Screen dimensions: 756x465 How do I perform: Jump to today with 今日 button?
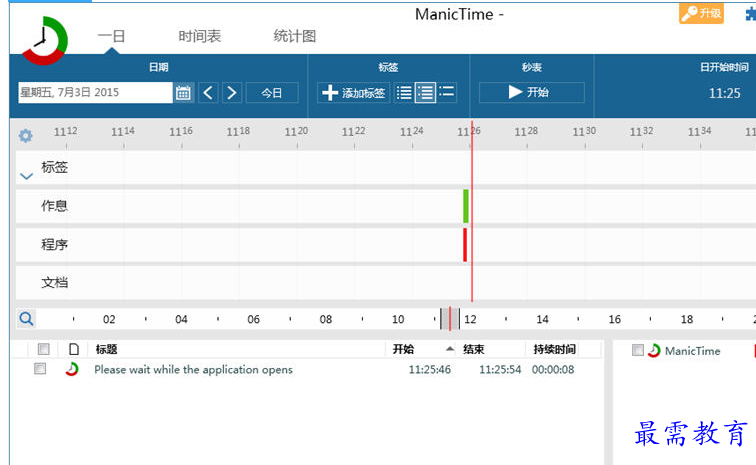pyautogui.click(x=272, y=93)
